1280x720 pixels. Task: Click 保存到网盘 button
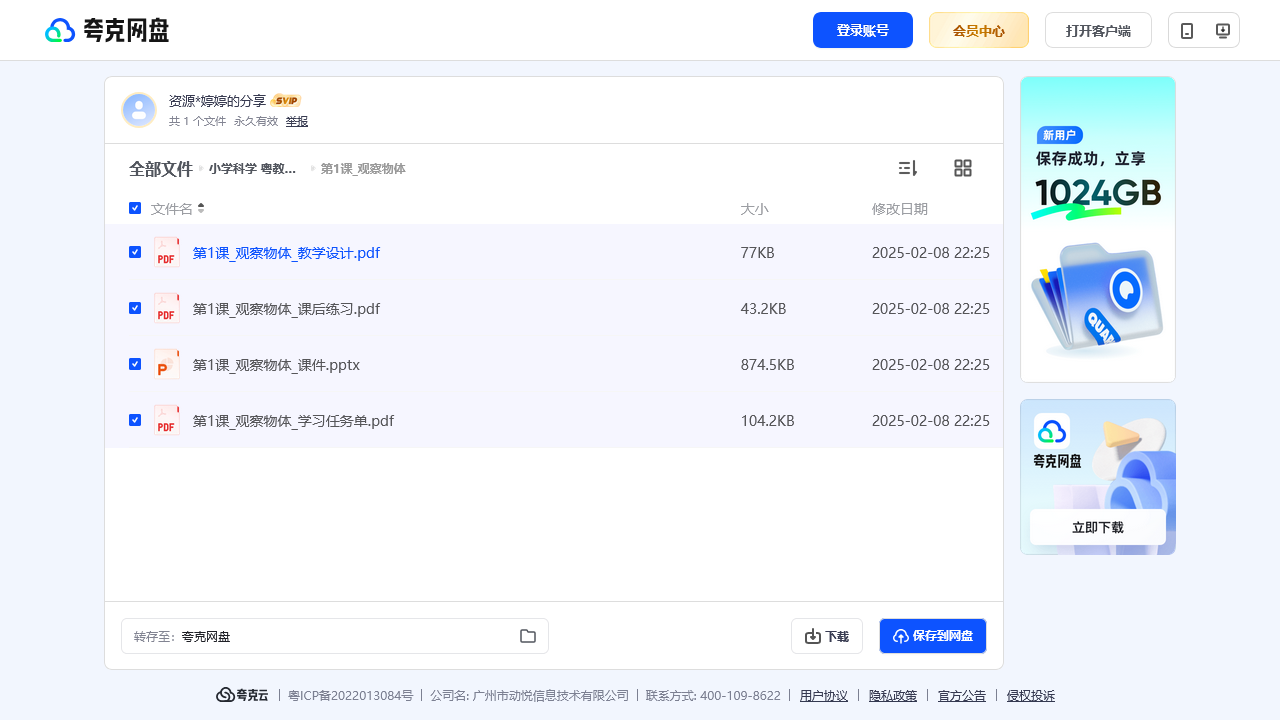tap(933, 636)
